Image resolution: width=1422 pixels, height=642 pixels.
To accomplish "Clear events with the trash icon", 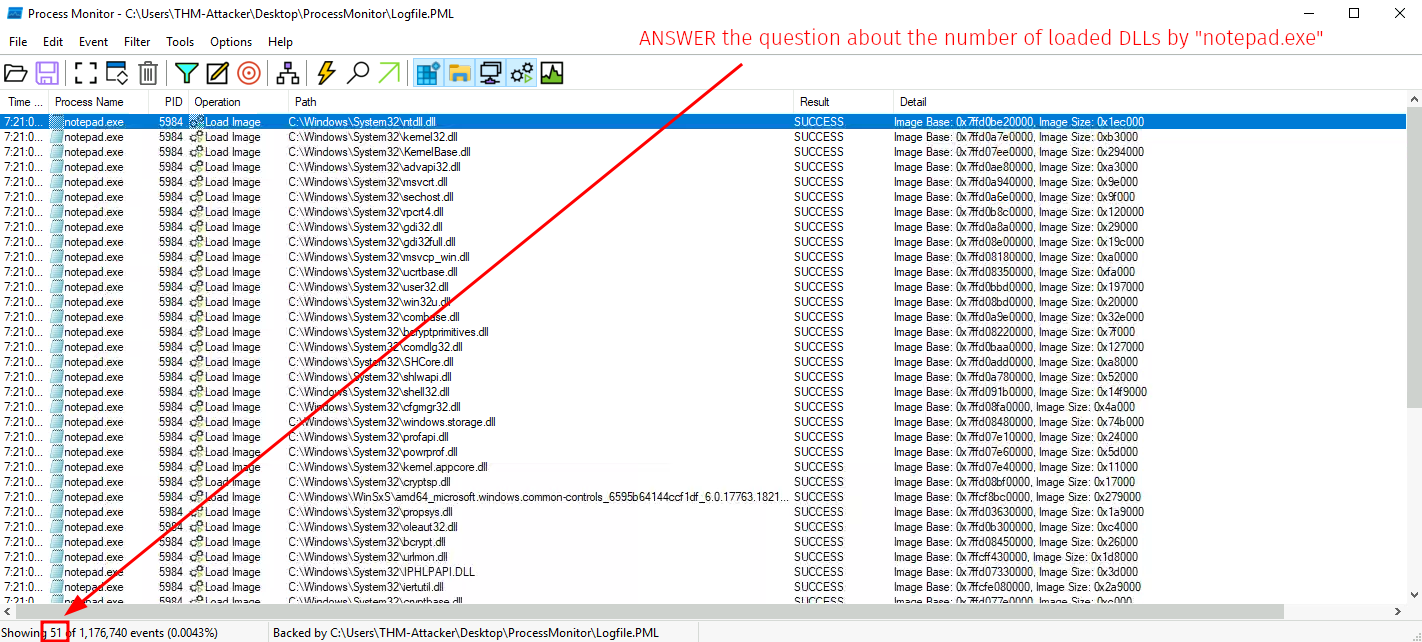I will 148,73.
